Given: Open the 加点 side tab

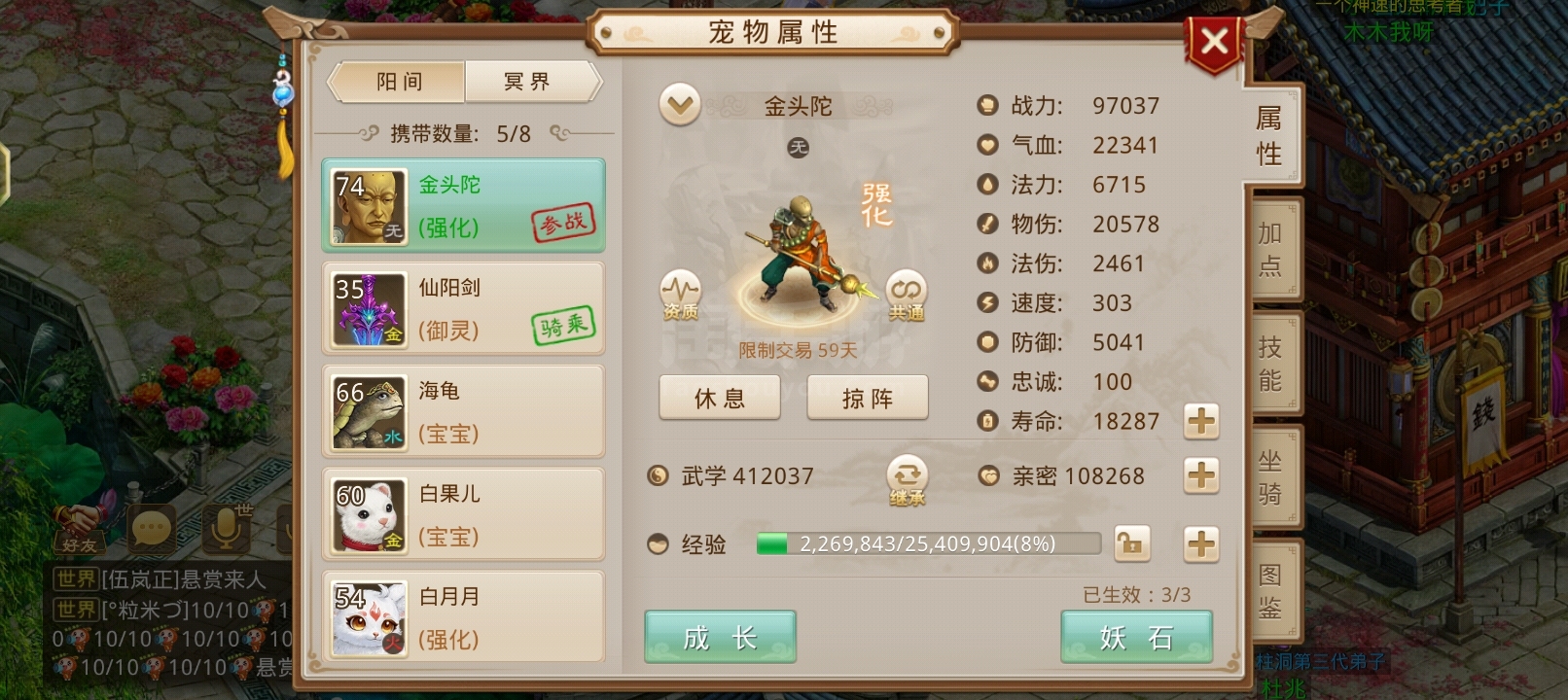Looking at the screenshot, I should pos(1270,250).
